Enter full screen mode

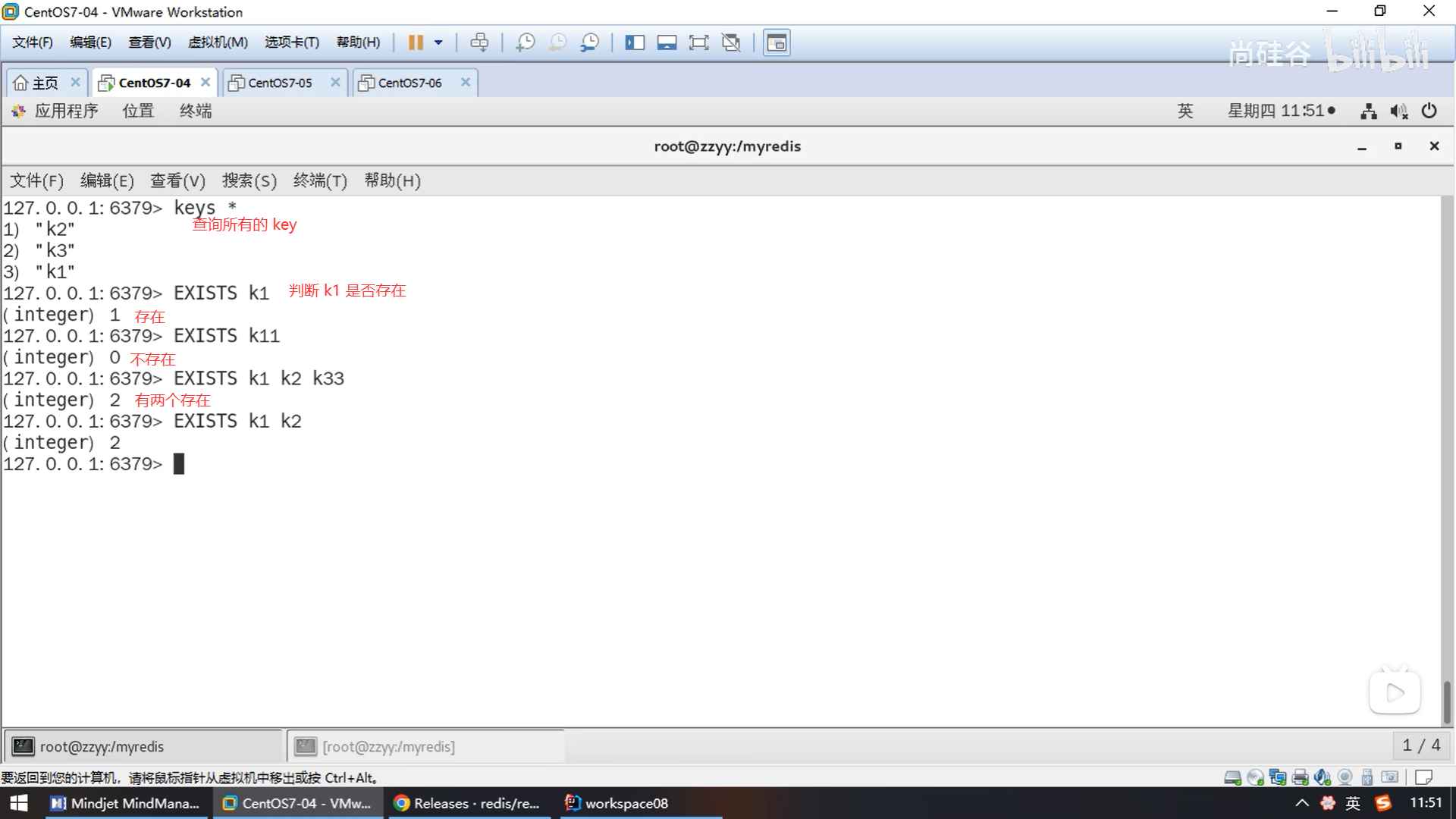tap(698, 42)
